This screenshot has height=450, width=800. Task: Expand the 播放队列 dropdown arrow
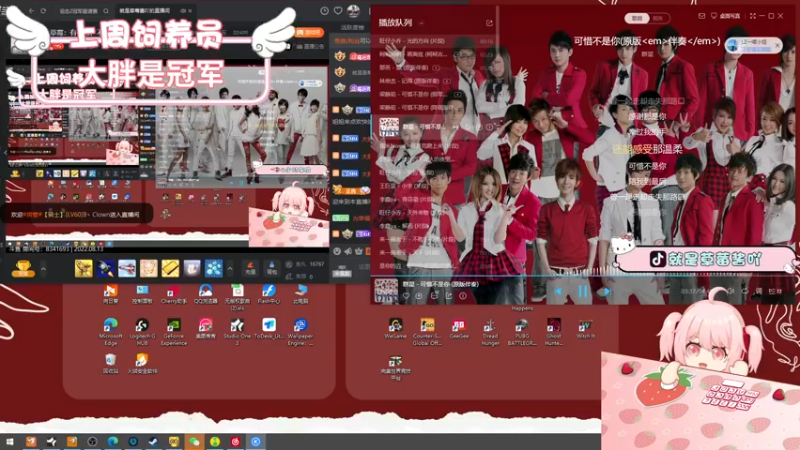point(421,23)
